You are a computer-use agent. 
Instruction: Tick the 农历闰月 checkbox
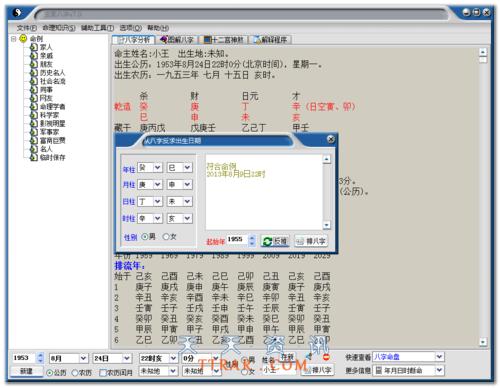point(103,373)
